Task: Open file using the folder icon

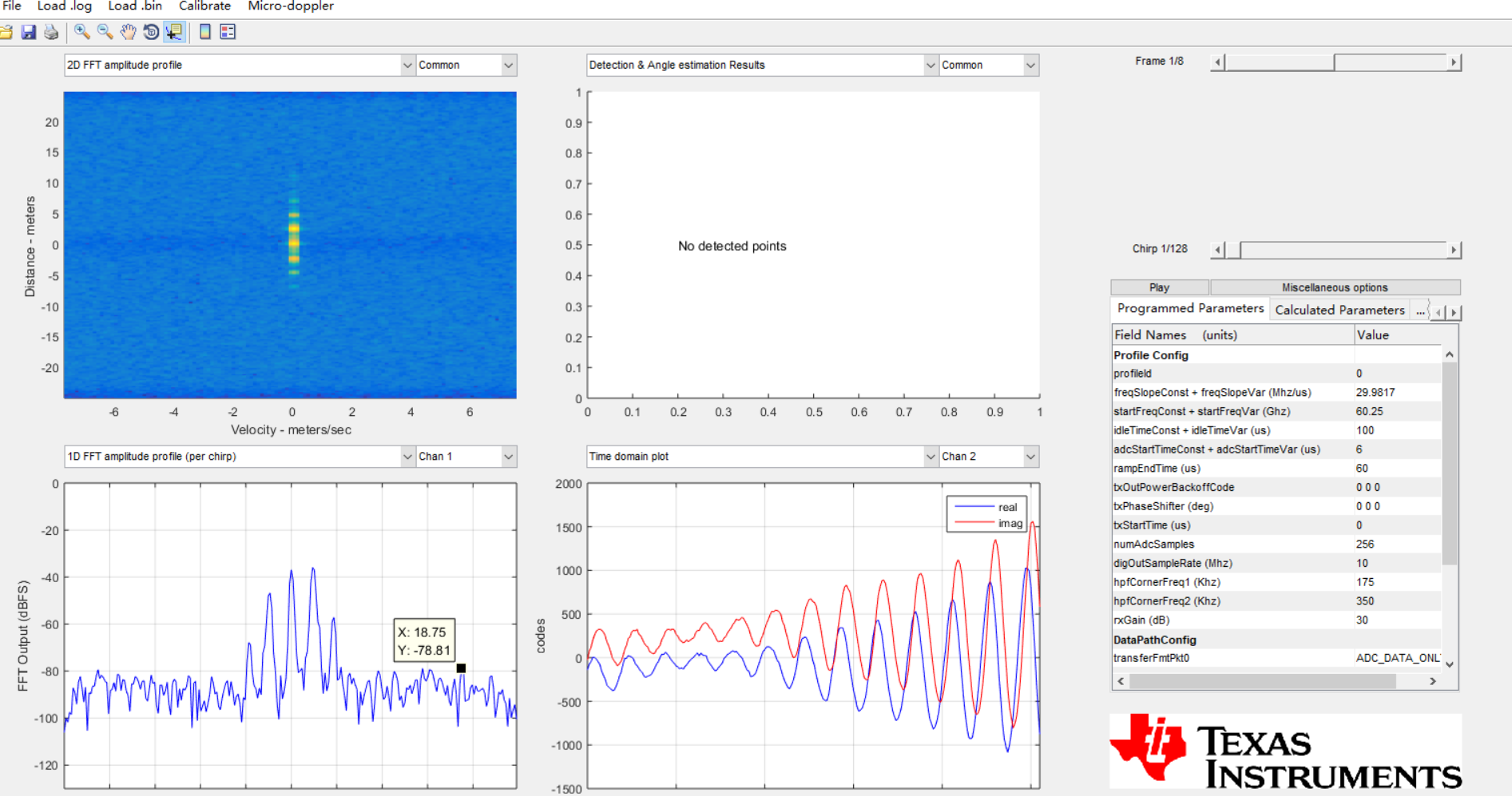Action: click(x=6, y=32)
